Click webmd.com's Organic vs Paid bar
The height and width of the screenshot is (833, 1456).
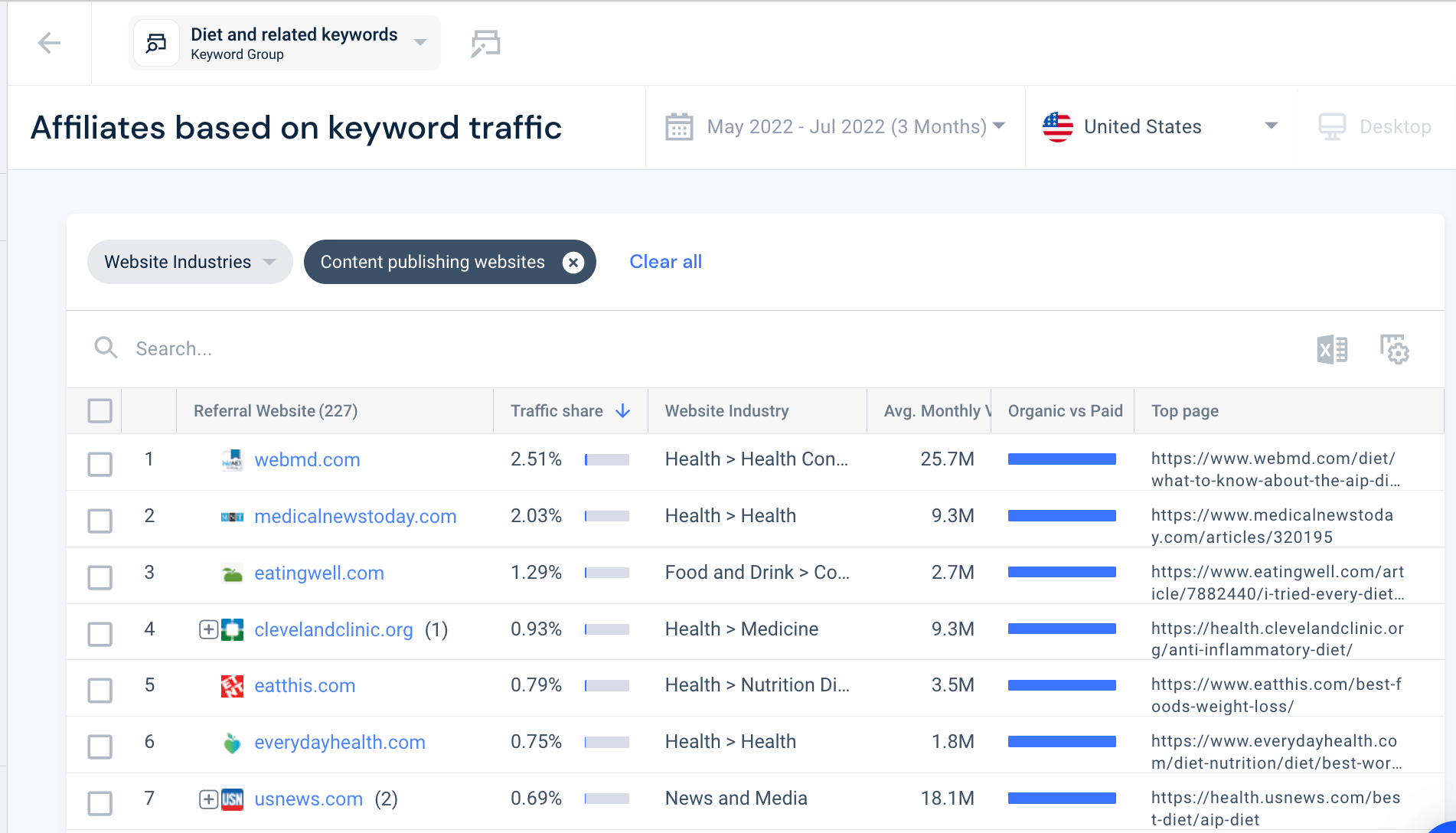pos(1063,459)
